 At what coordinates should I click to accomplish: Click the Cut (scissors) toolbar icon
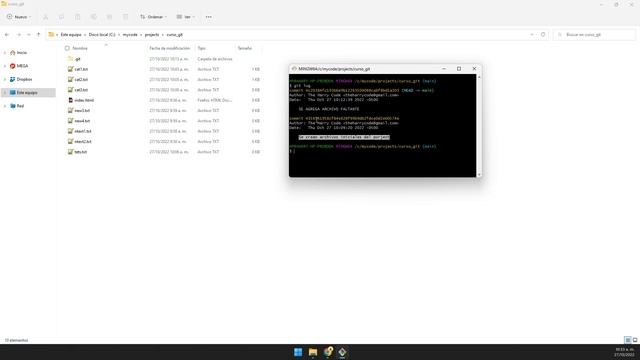[x=45, y=17]
